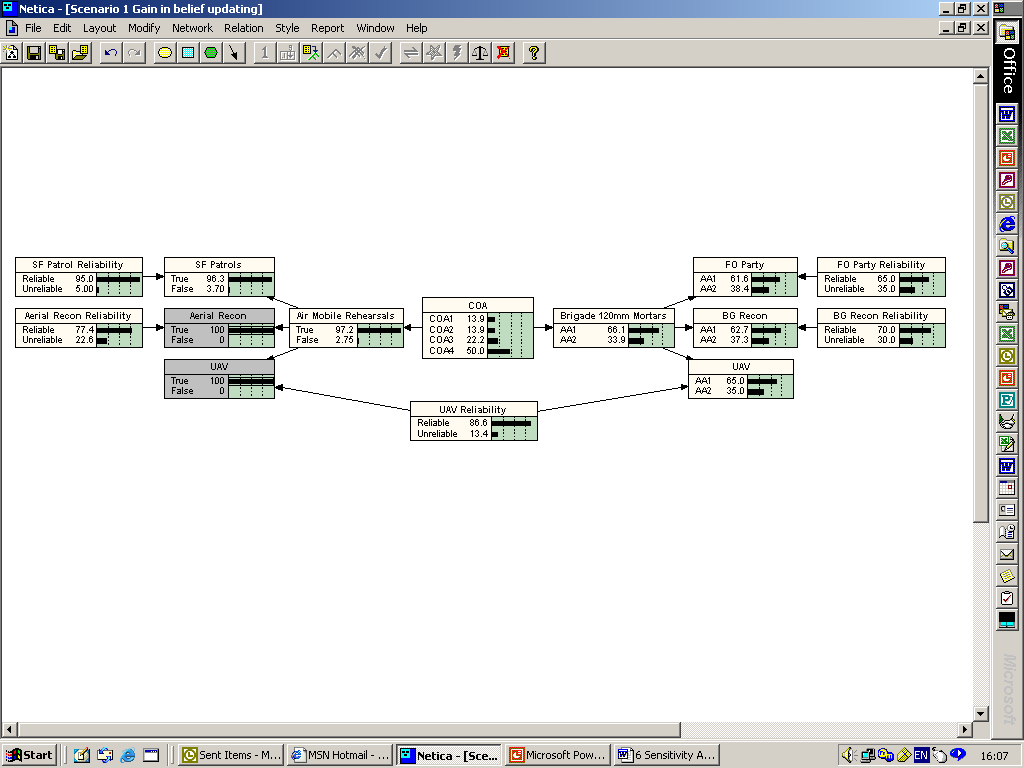The image size is (1024, 768).
Task: Click the grid-with-green-figure toolbar icon
Action: pos(311,53)
